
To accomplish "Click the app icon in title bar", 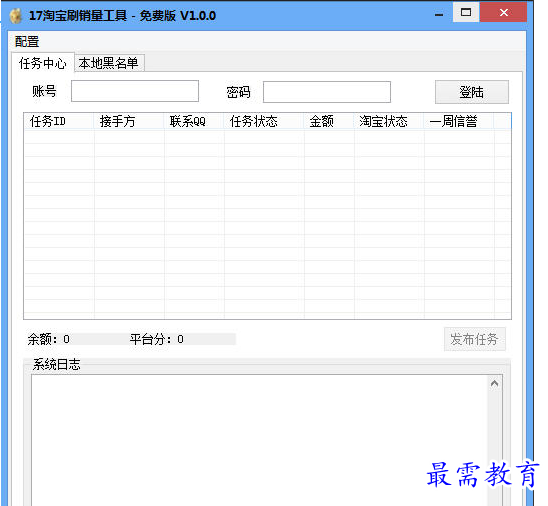I will tap(15, 16).
